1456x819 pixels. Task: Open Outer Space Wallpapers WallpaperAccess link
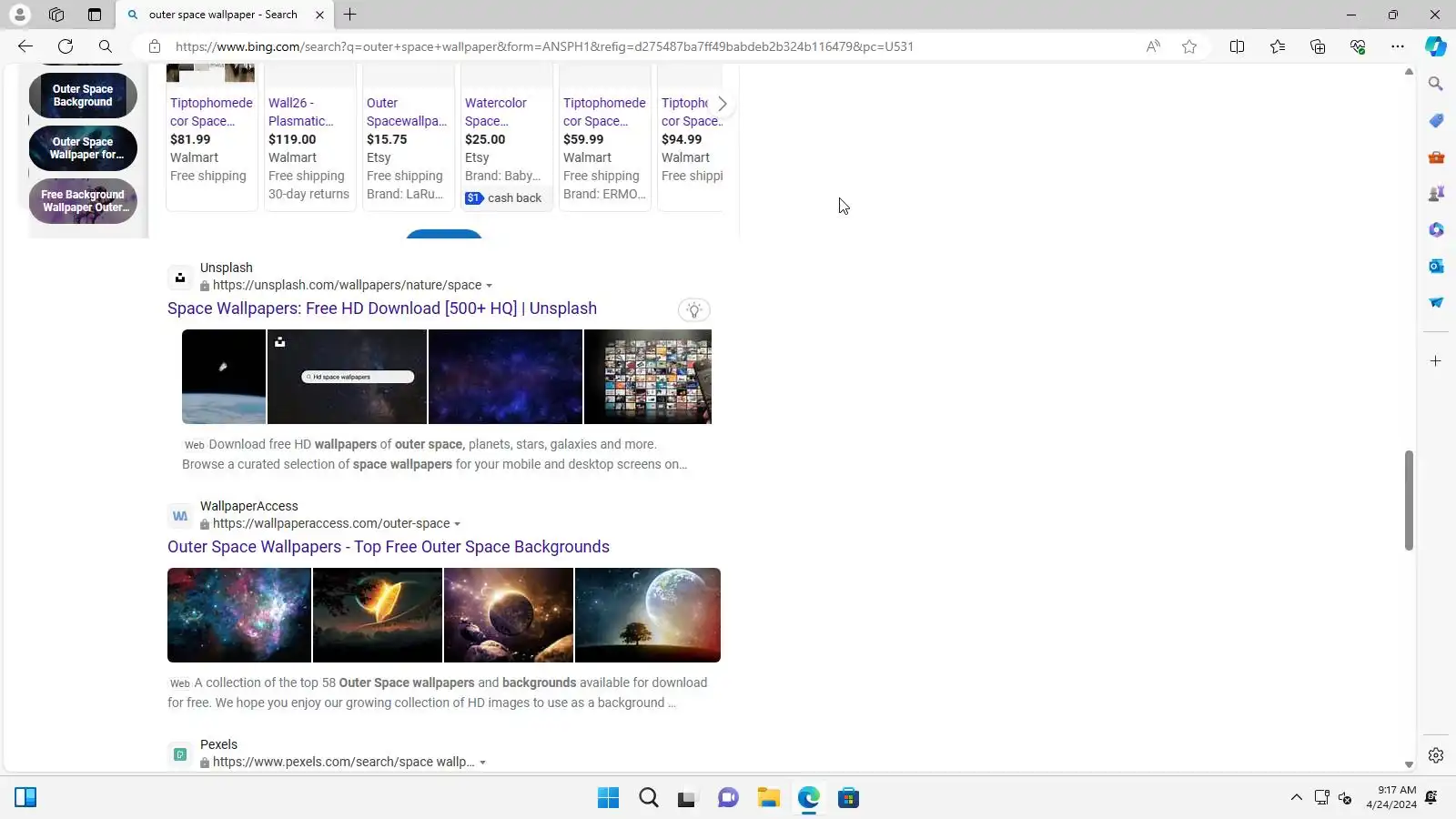(x=389, y=547)
